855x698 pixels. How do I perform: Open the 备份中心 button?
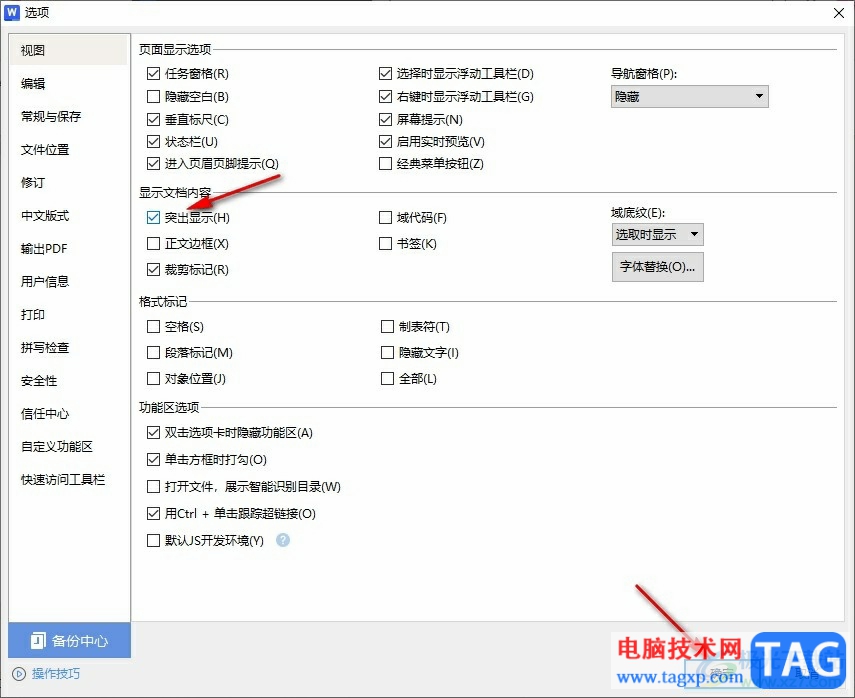tap(69, 640)
